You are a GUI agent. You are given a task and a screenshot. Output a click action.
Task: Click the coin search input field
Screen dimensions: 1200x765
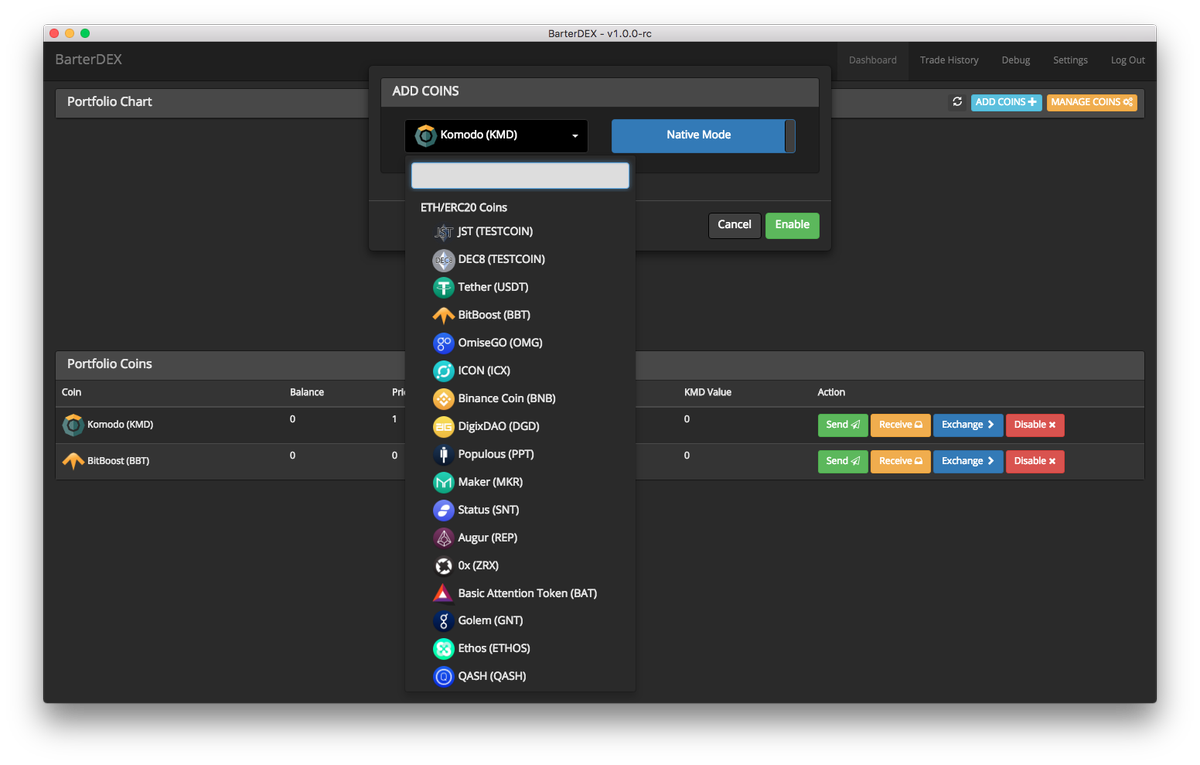520,176
